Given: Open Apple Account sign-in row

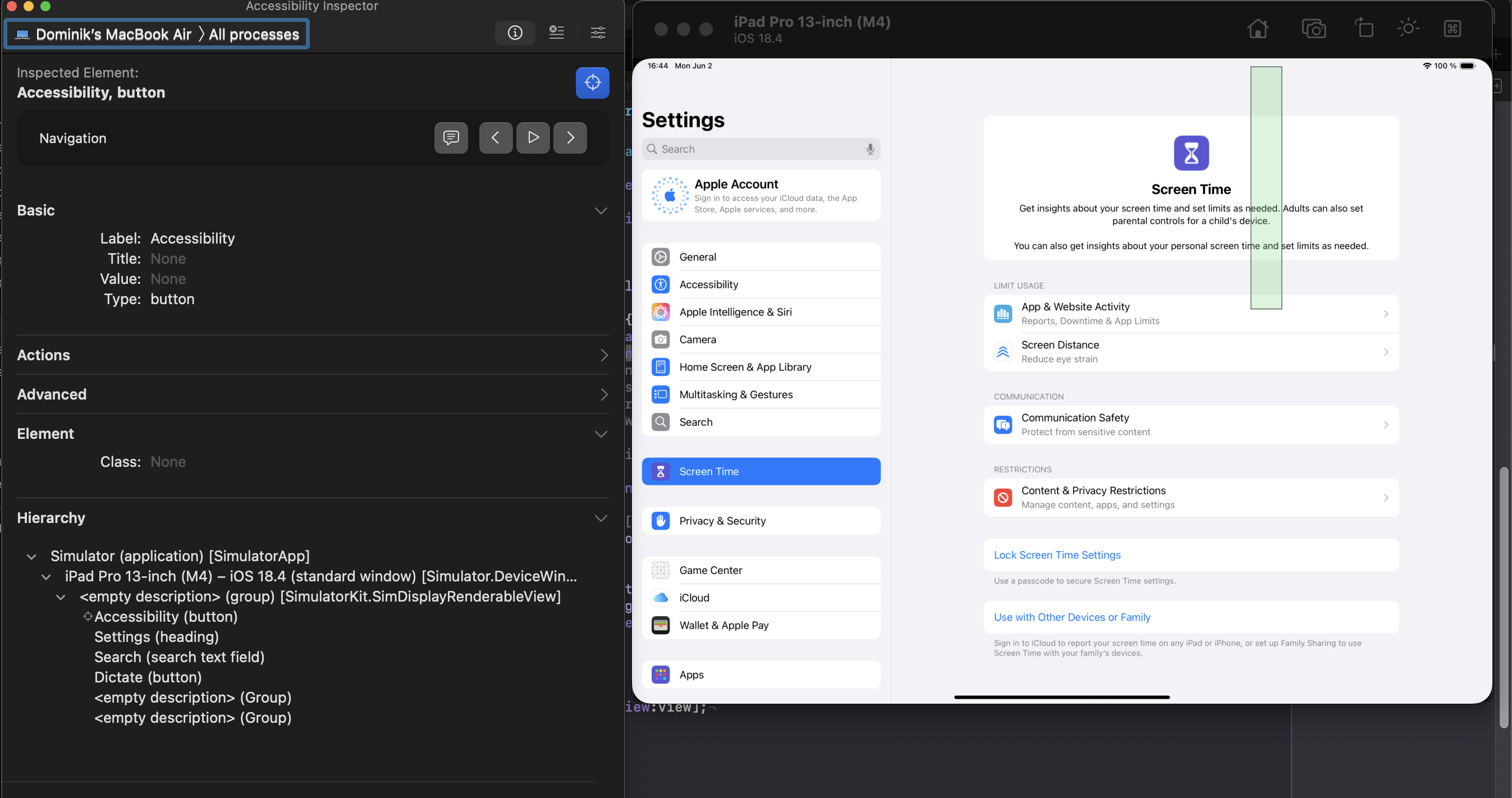Looking at the screenshot, I should coord(761,196).
